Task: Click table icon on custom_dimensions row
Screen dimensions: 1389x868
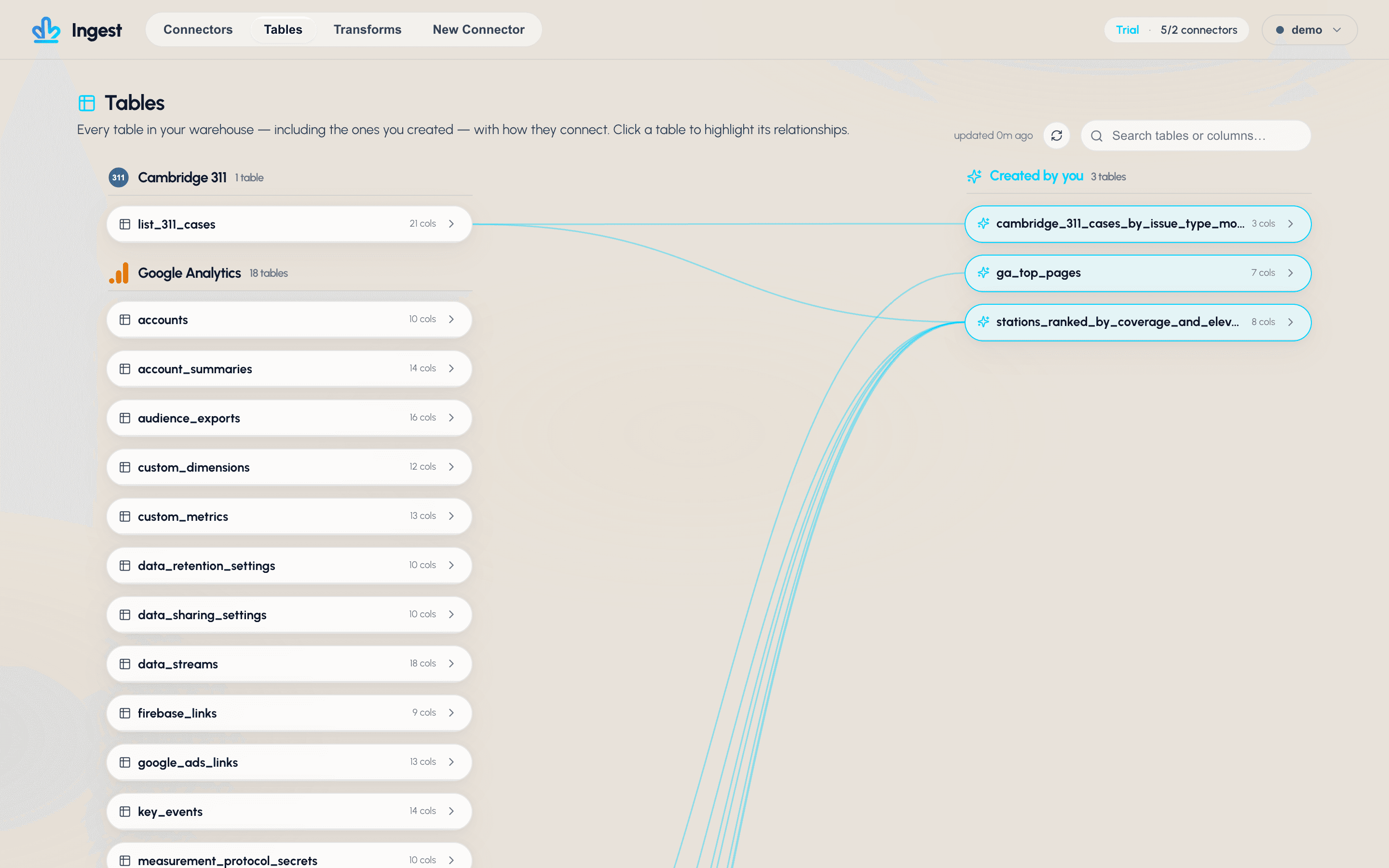Action: [x=124, y=467]
